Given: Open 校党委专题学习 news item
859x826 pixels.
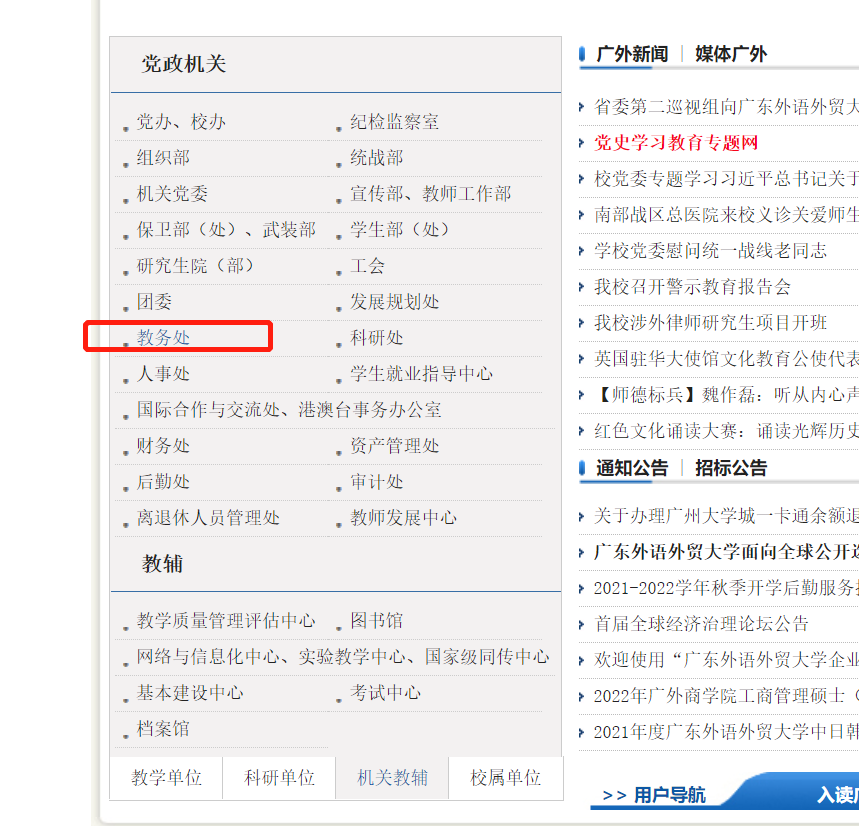Looking at the screenshot, I should [726, 179].
